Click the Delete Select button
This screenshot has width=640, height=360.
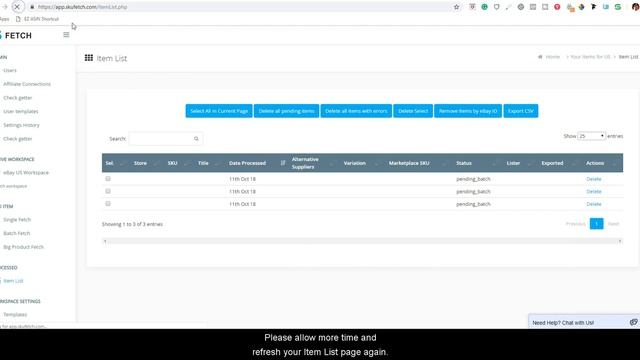click(413, 111)
